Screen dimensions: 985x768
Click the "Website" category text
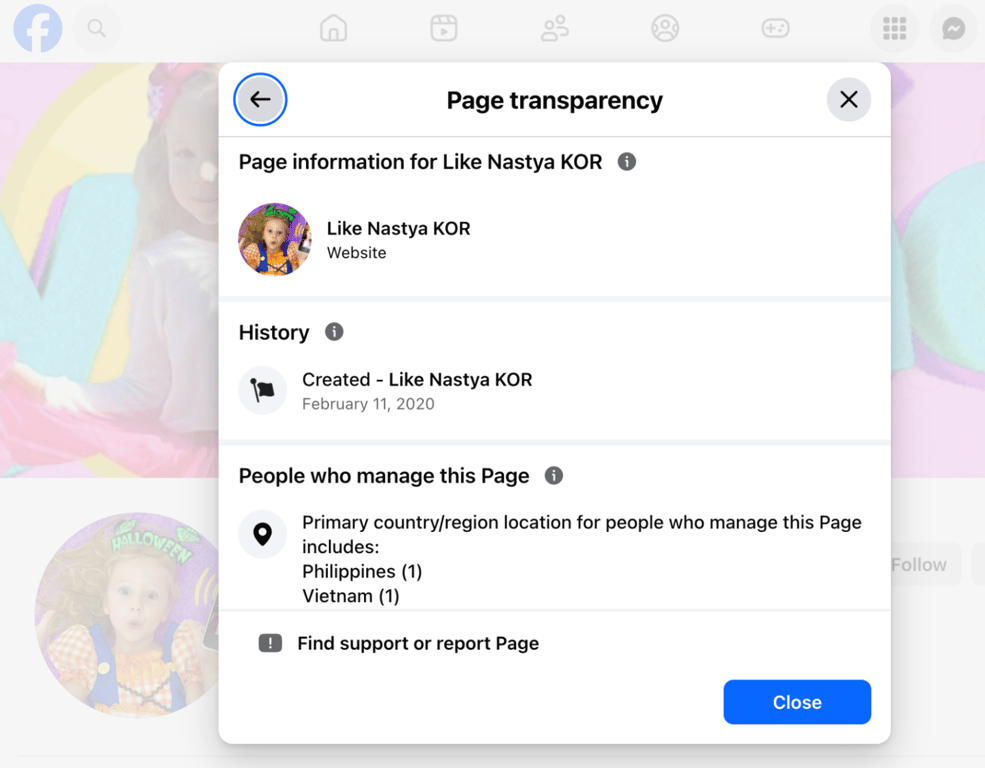pos(356,252)
